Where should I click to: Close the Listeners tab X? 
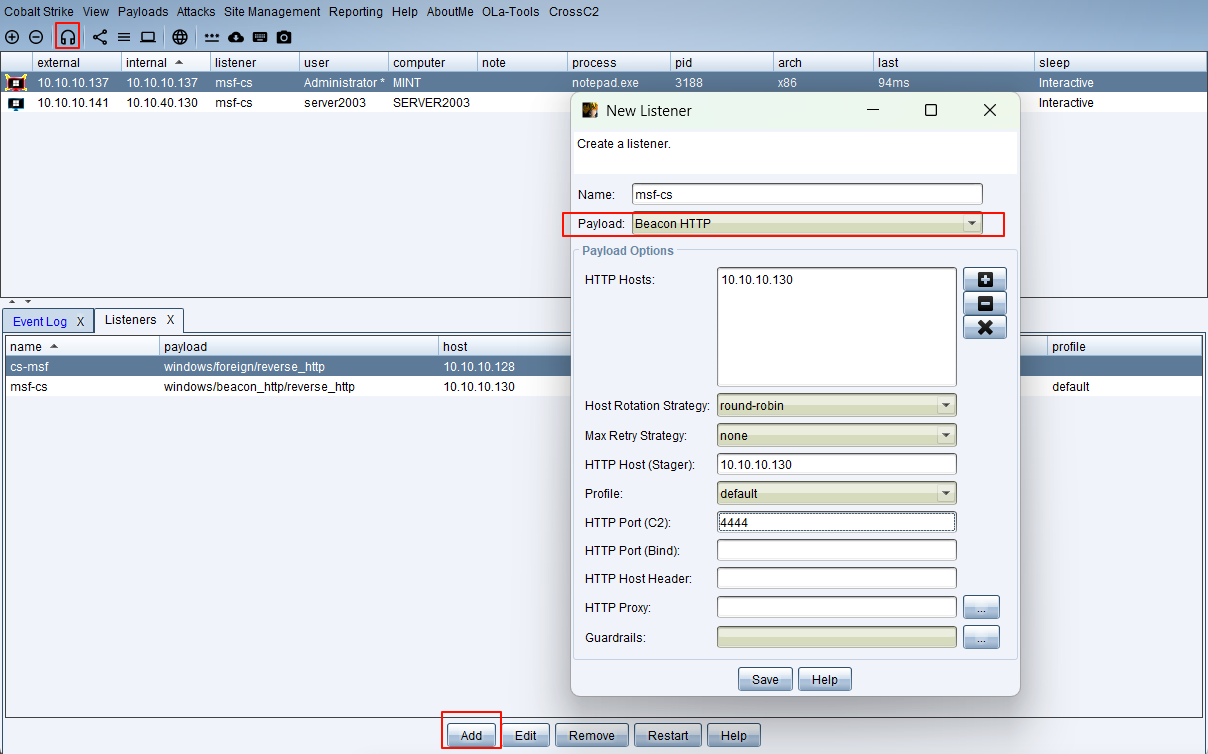170,320
